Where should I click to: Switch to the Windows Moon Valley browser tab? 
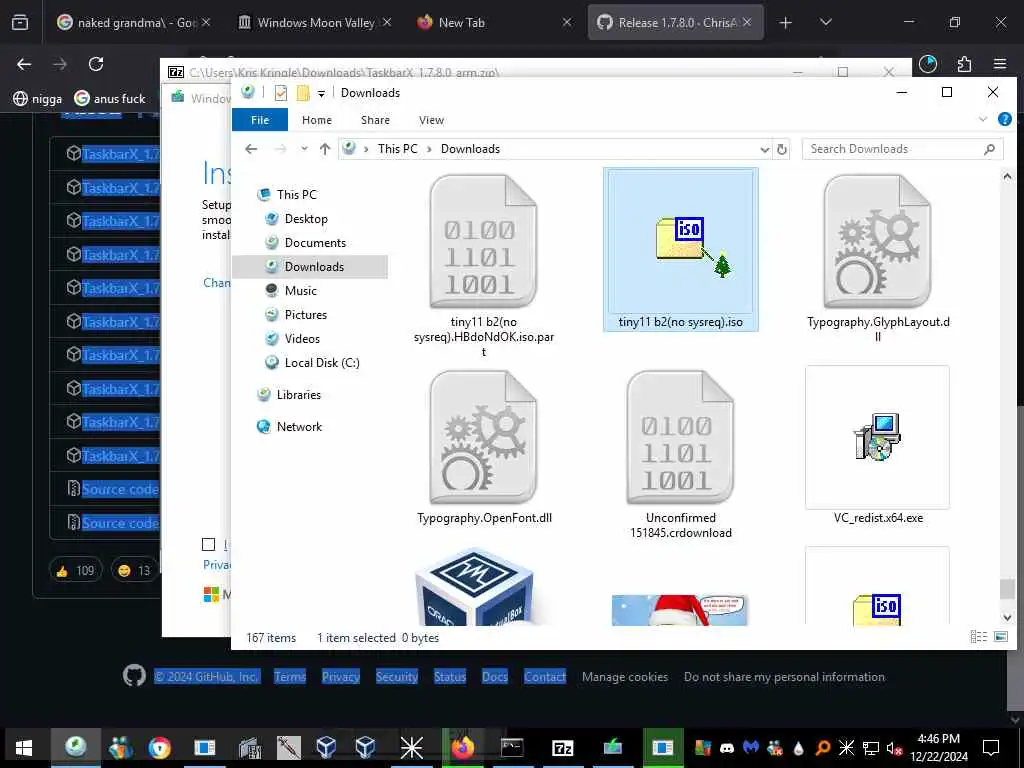[x=315, y=22]
